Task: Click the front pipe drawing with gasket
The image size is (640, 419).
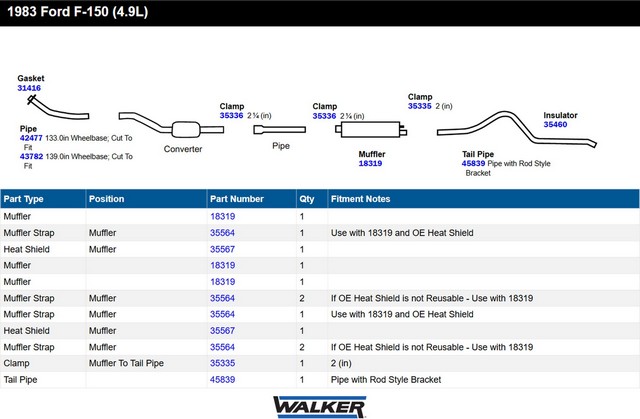Action: (x=58, y=108)
